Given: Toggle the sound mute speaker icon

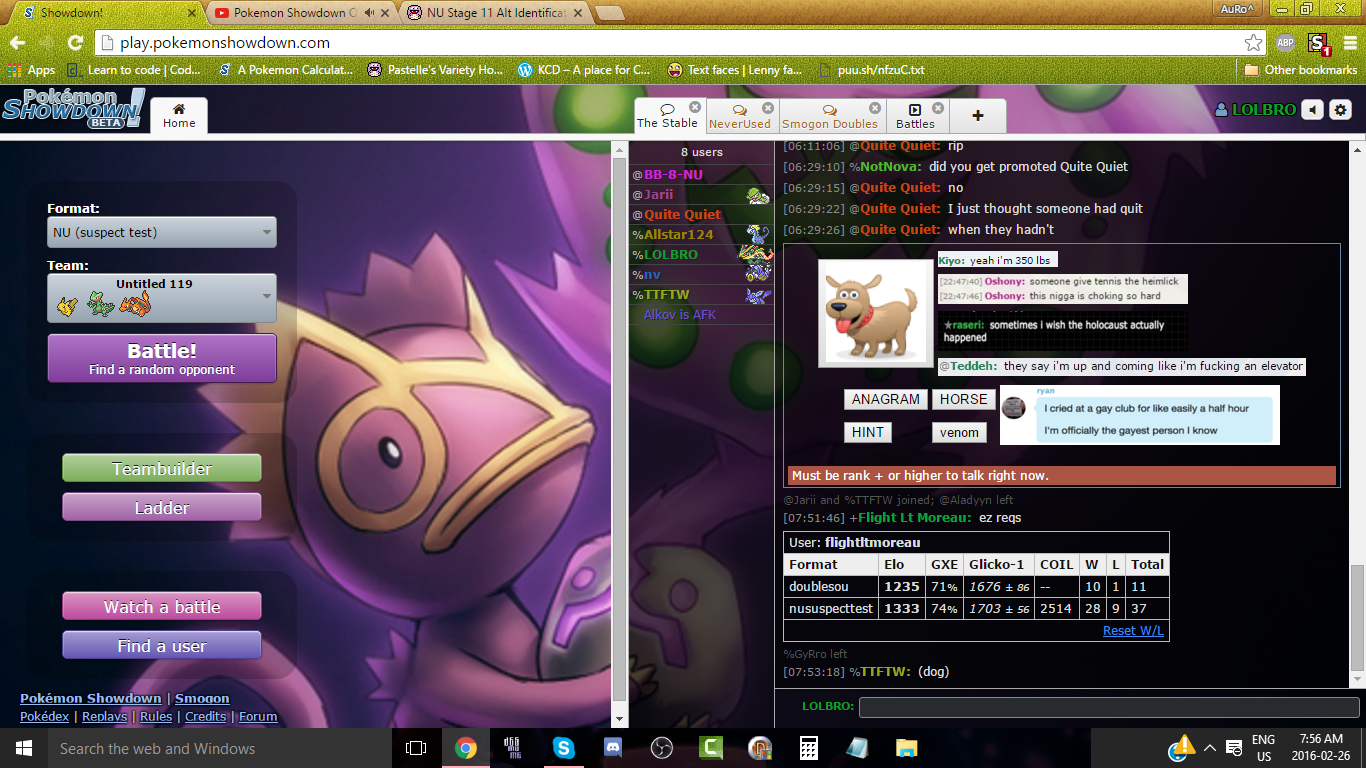Looking at the screenshot, I should tap(1312, 110).
